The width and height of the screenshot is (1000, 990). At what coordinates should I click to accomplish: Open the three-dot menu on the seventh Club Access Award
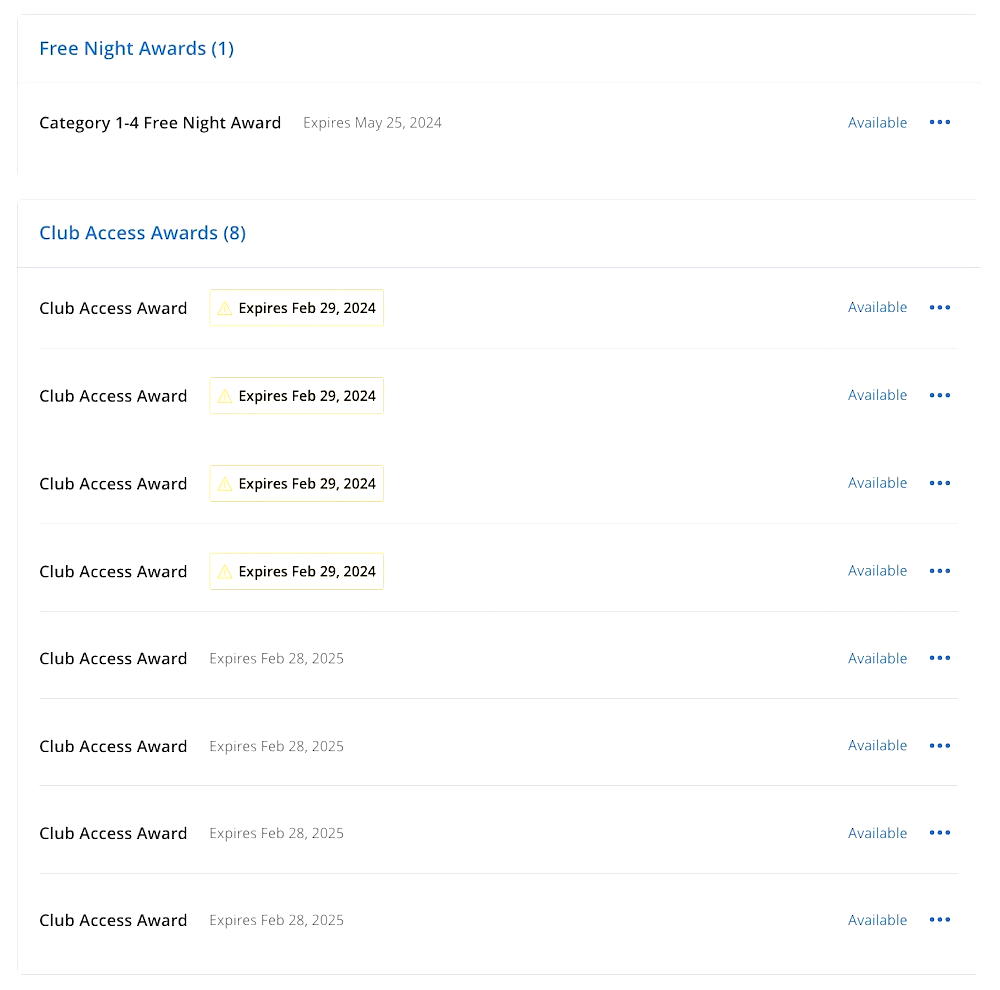click(939, 832)
